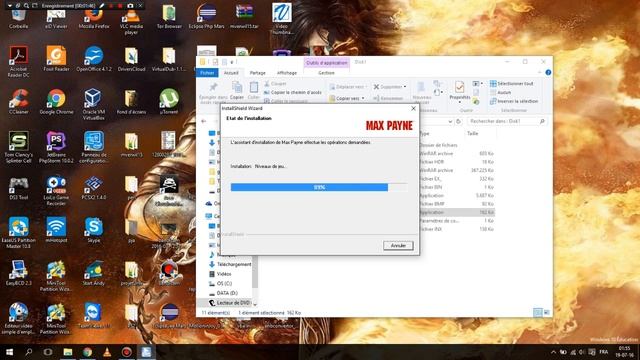Open Oracle VM VirtualBox desktop shortcut
Screen dimensions: 640x360
93,104
